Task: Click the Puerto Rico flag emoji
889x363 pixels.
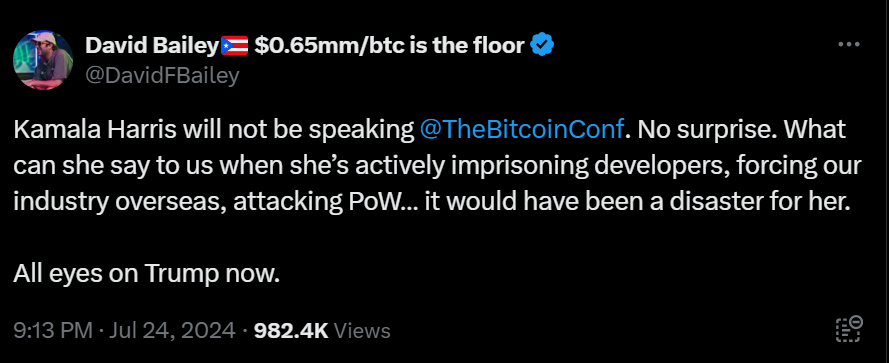Action: 234,45
